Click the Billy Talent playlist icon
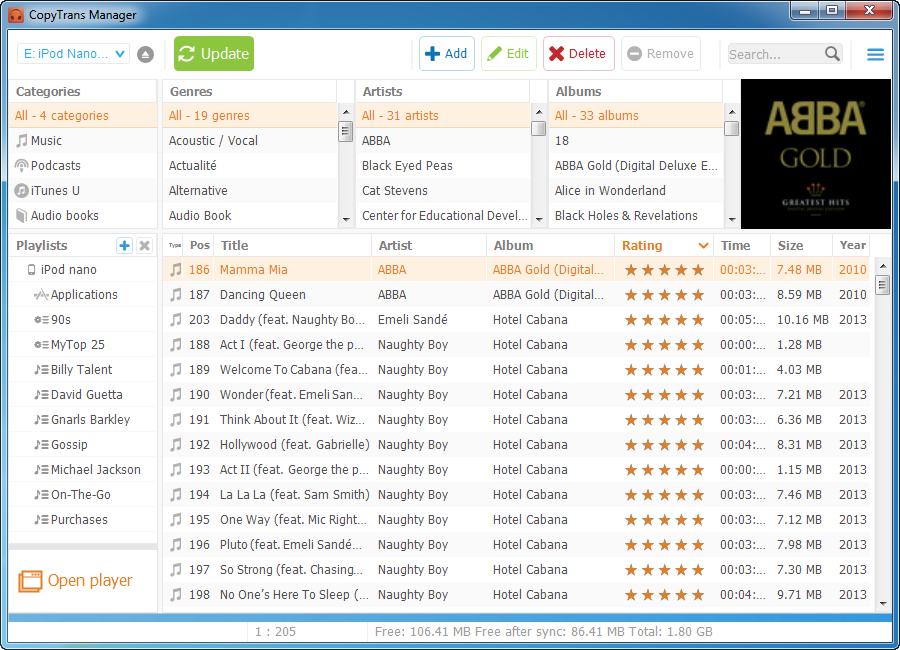This screenshot has height=650, width=900. coord(41,370)
